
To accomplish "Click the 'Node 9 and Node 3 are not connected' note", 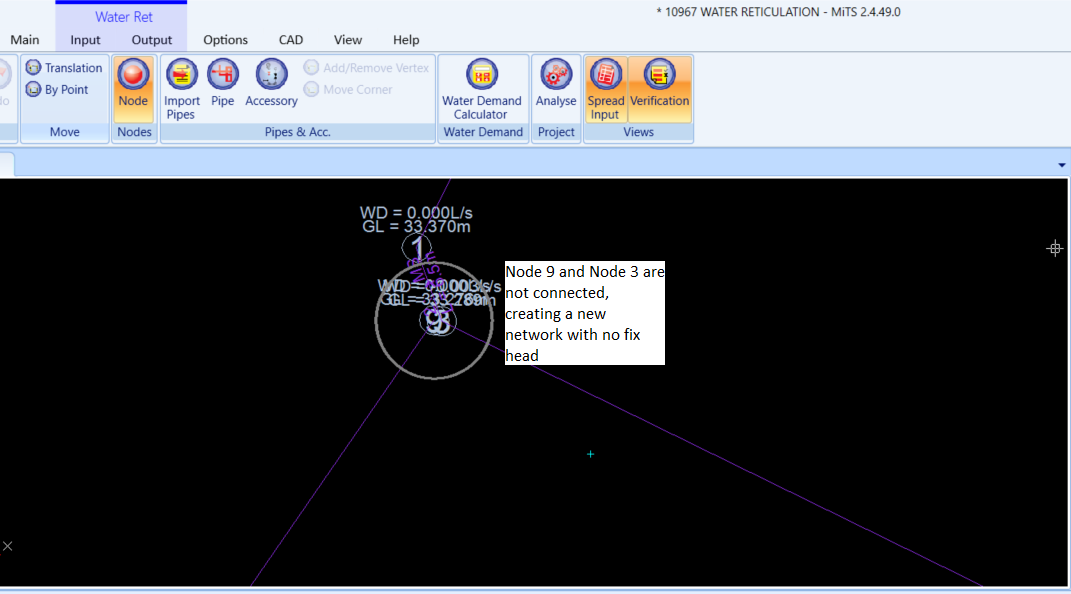I will click(585, 313).
